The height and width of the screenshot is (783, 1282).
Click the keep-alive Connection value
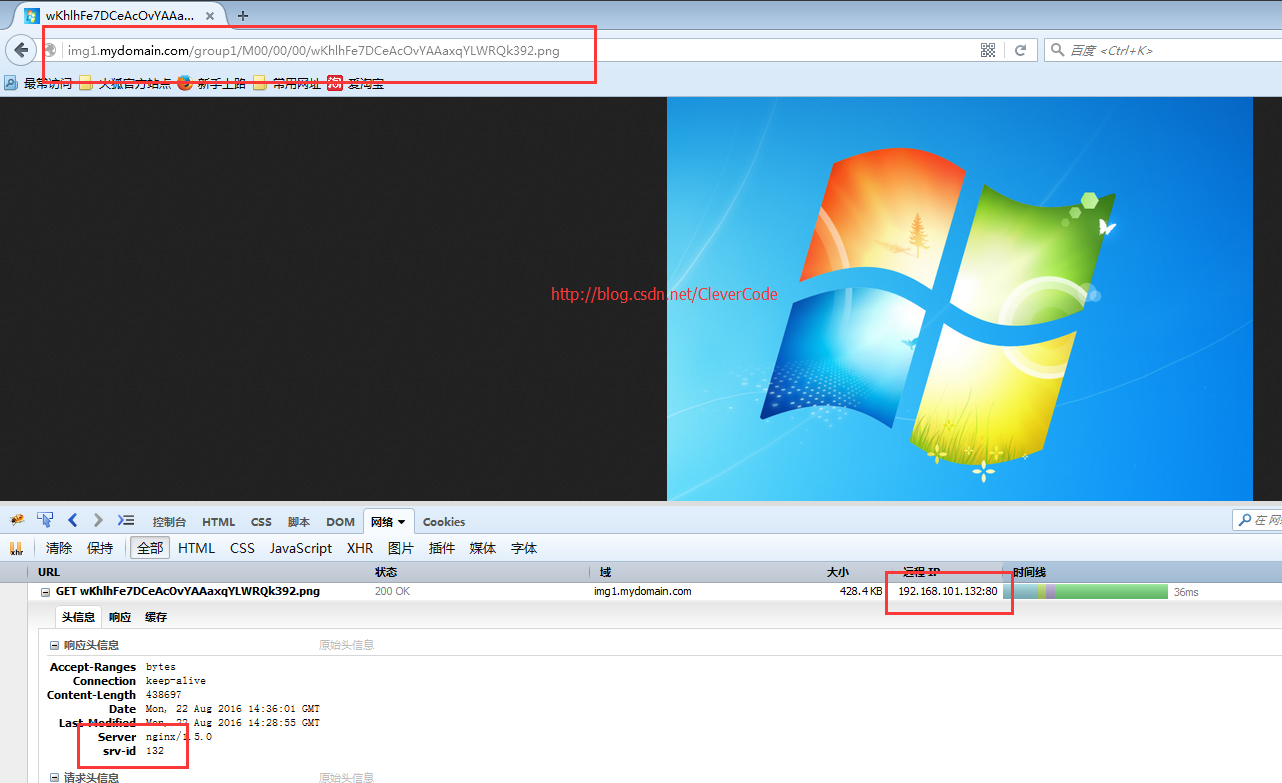175,681
